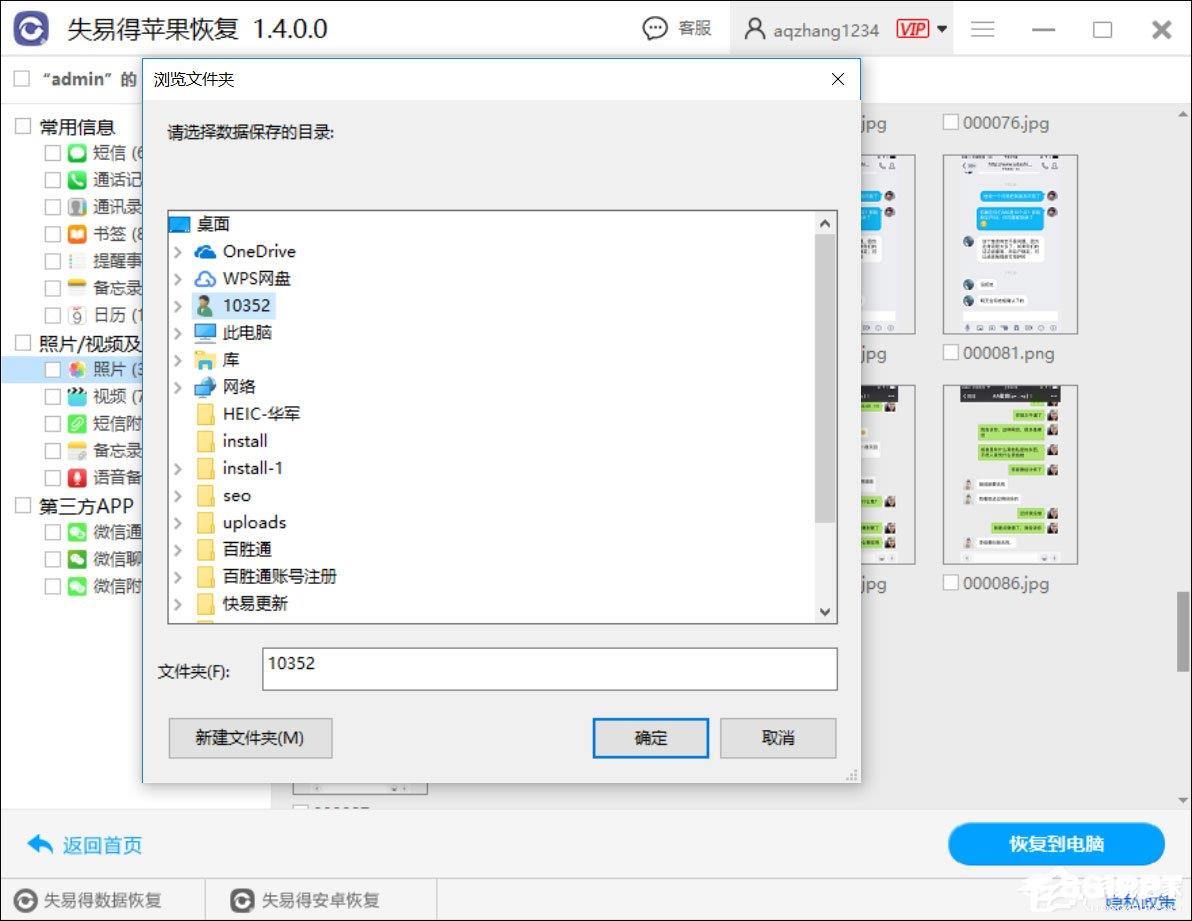Toggle the 照片/视频 category checkbox
1192x921 pixels.
[23, 343]
